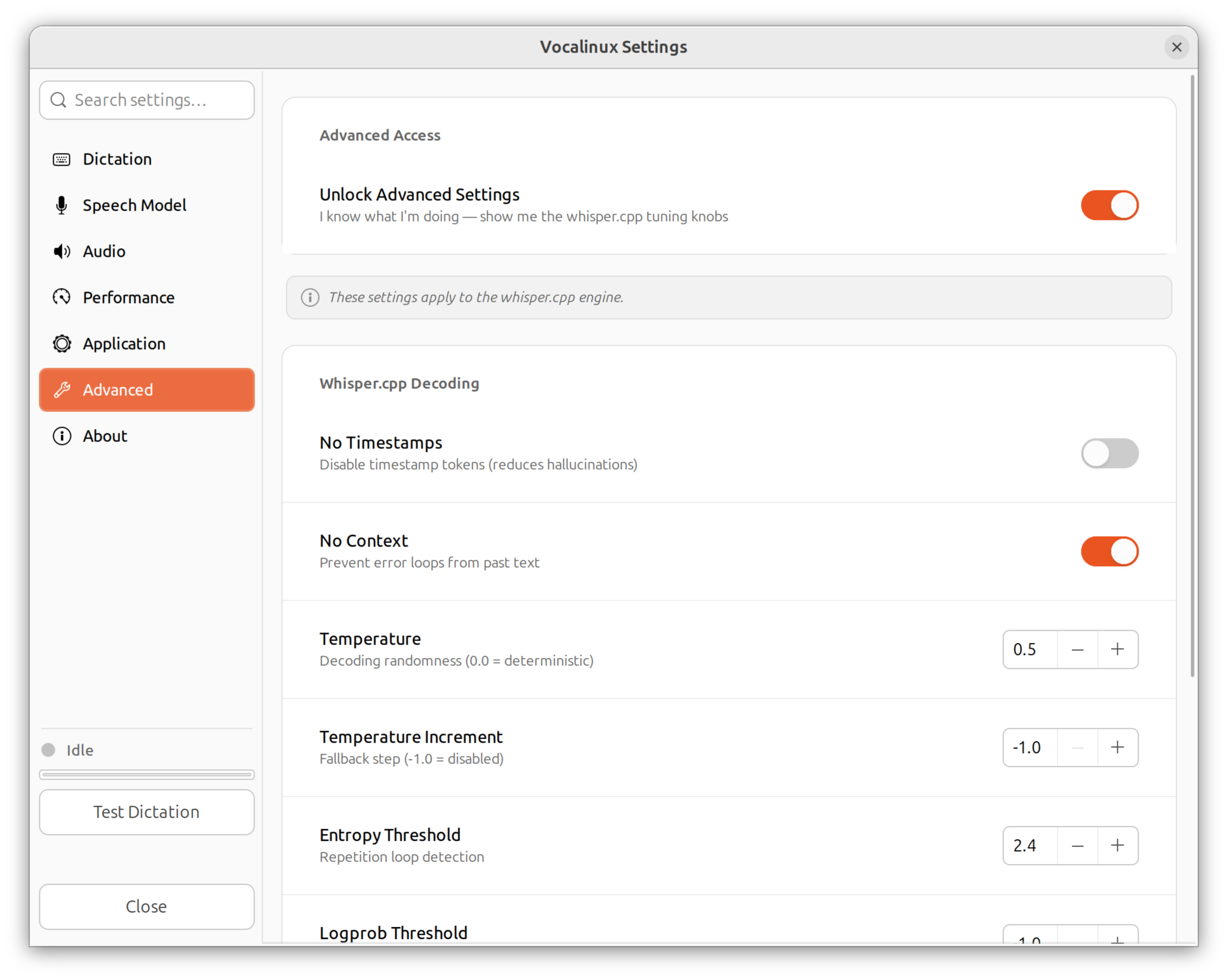Click the Test Dictation button
This screenshot has width=1228, height=980.
tap(147, 813)
